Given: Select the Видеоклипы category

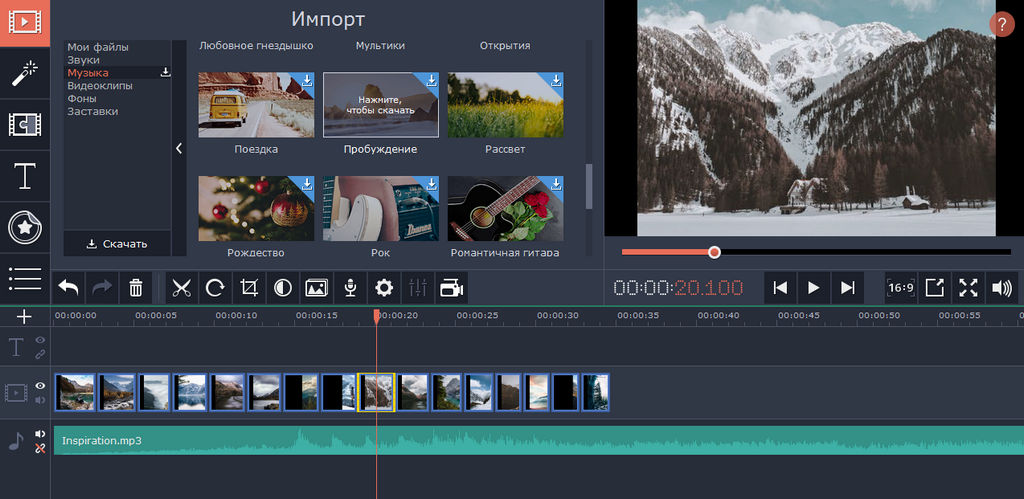Looking at the screenshot, I should (x=100, y=86).
